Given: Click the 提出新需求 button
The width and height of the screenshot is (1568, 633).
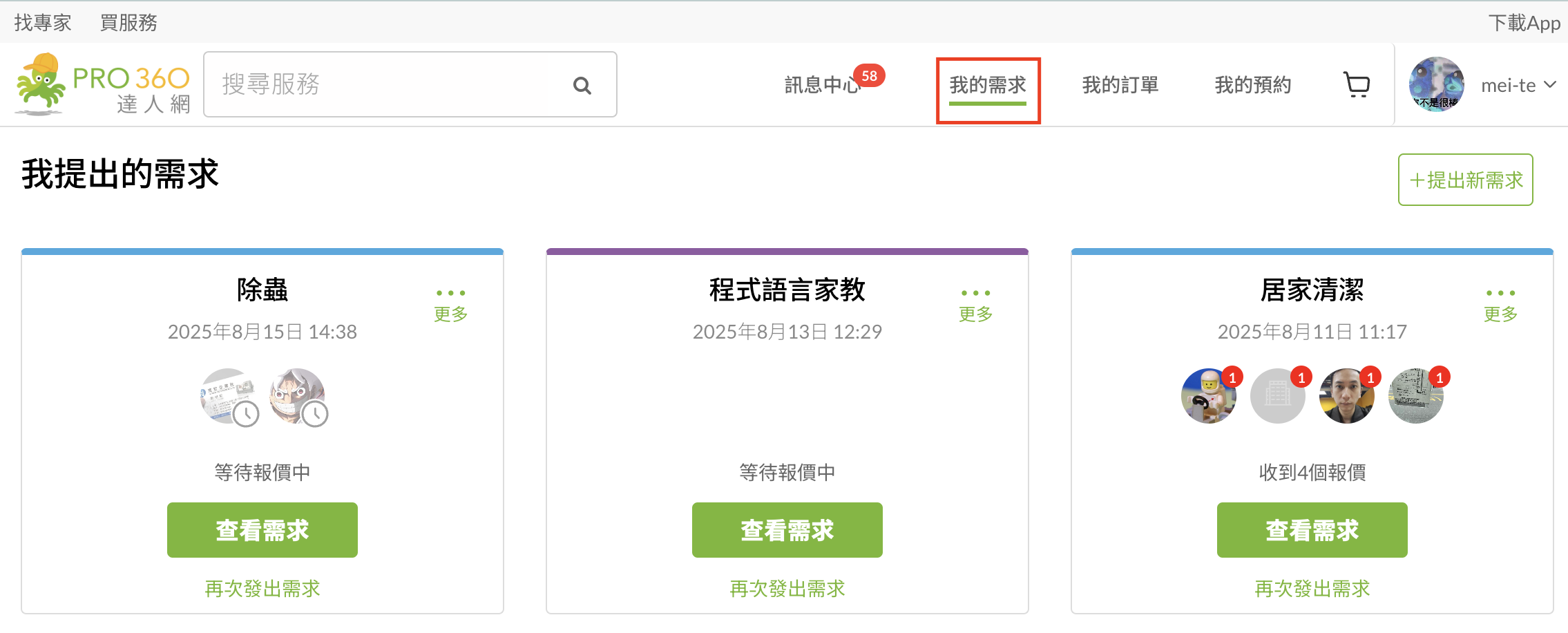Looking at the screenshot, I should 1465,180.
